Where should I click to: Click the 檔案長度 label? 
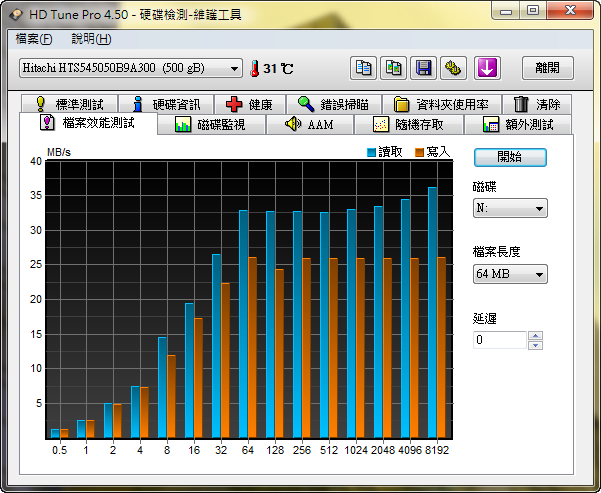[496, 252]
